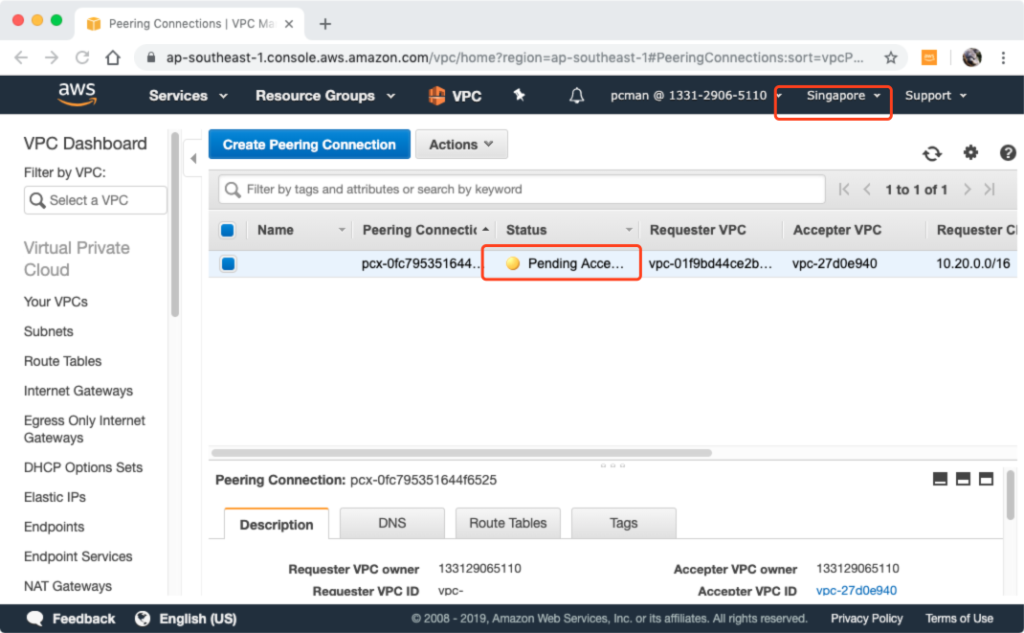Screen dimensions: 1024x633
Task: Bookmark this page with the star icon
Action: [x=891, y=57]
